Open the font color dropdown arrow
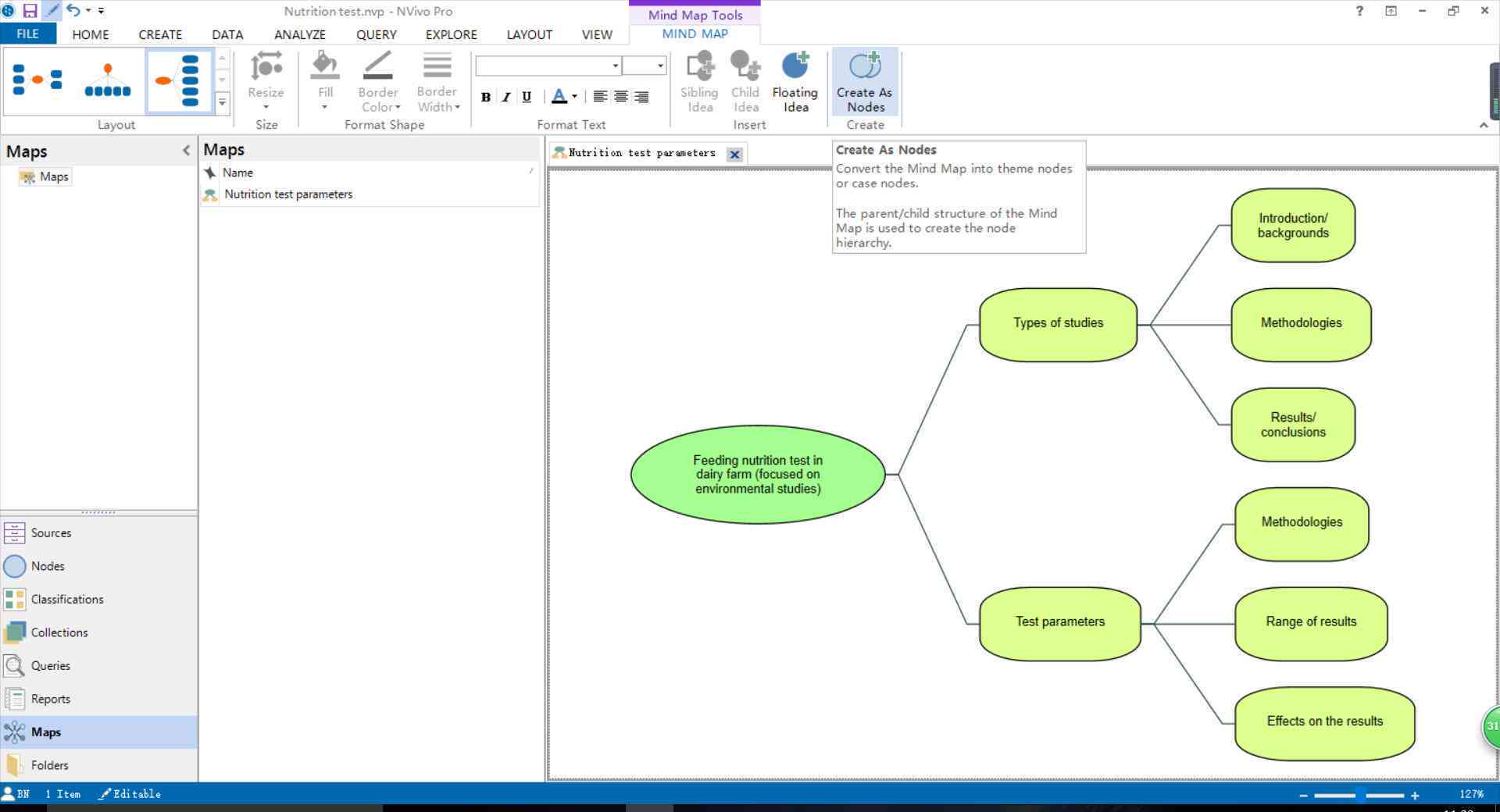Image resolution: width=1500 pixels, height=812 pixels. point(575,97)
